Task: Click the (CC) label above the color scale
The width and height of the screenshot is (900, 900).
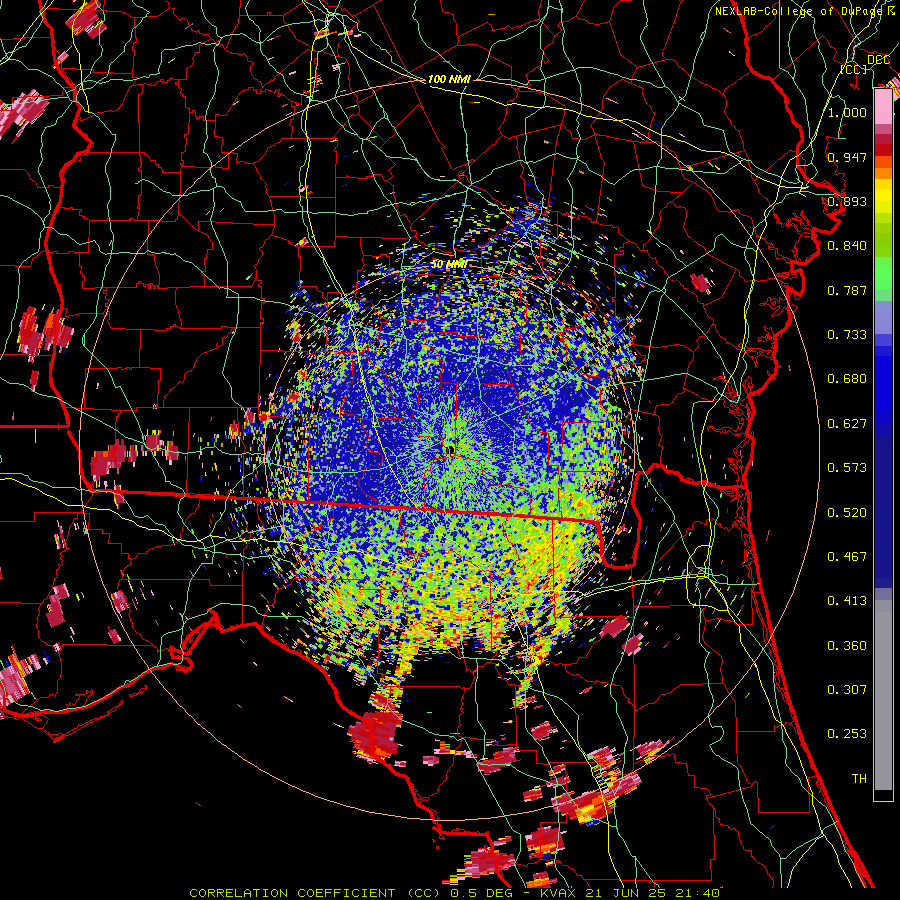Action: [x=854, y=69]
